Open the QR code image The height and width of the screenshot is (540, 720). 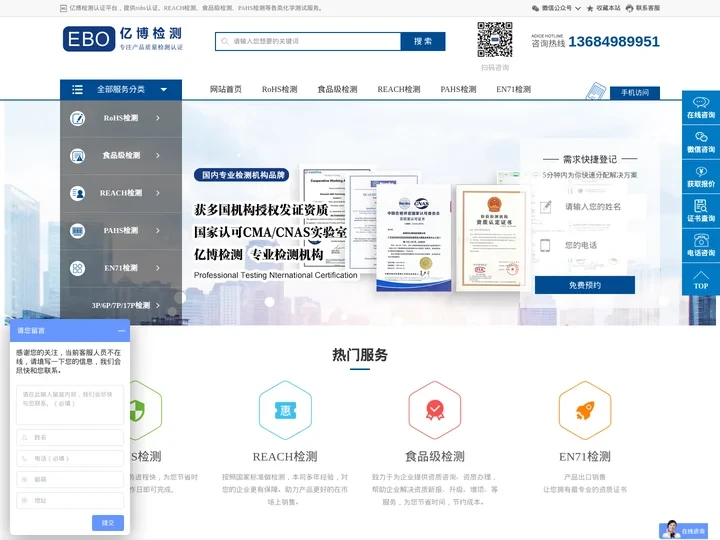coord(495,39)
